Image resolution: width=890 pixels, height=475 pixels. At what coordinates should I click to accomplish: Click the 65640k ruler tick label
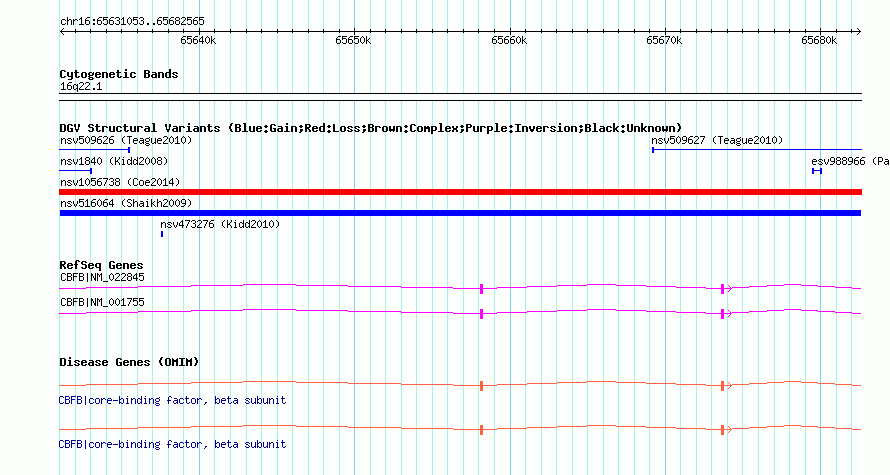click(x=198, y=40)
